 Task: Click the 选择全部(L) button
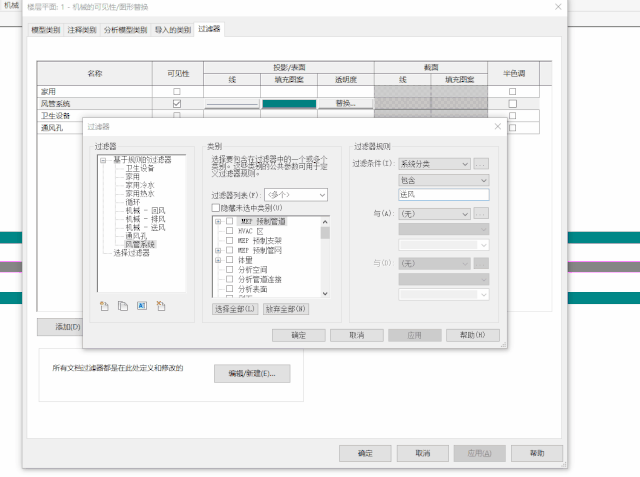(235, 309)
